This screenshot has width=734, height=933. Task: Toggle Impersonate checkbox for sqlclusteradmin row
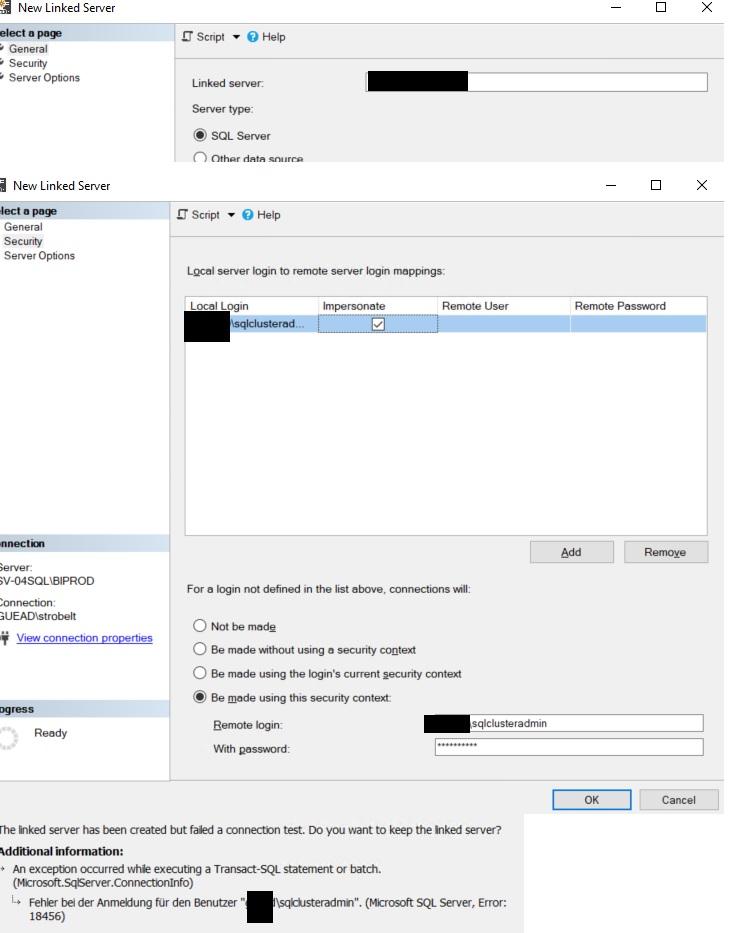378,324
